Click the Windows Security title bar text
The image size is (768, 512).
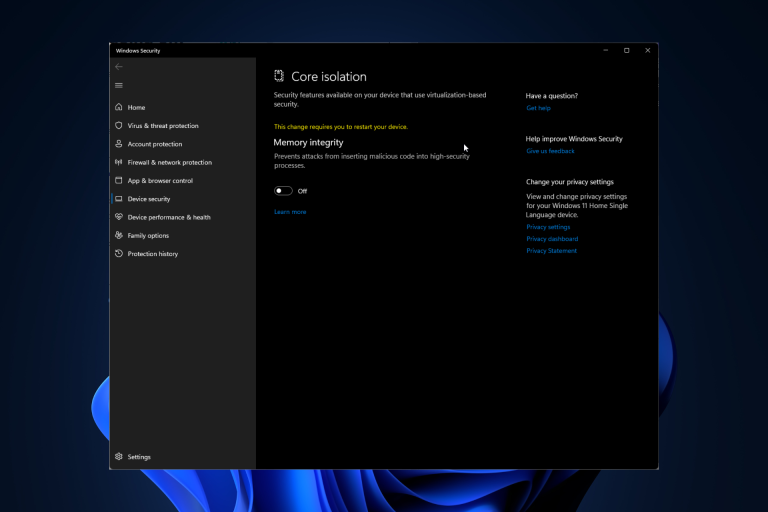click(138, 50)
